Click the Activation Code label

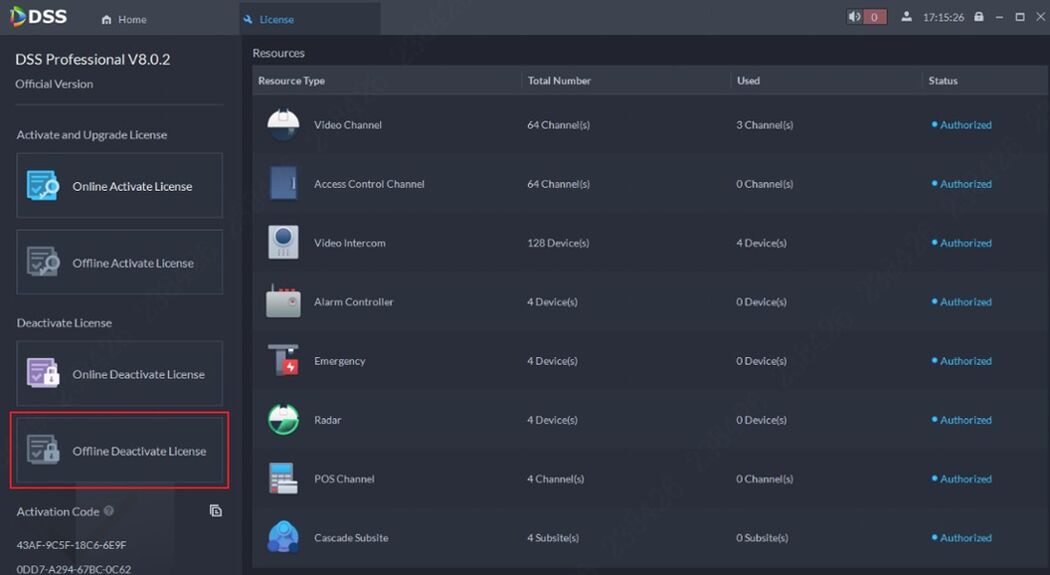(x=58, y=511)
